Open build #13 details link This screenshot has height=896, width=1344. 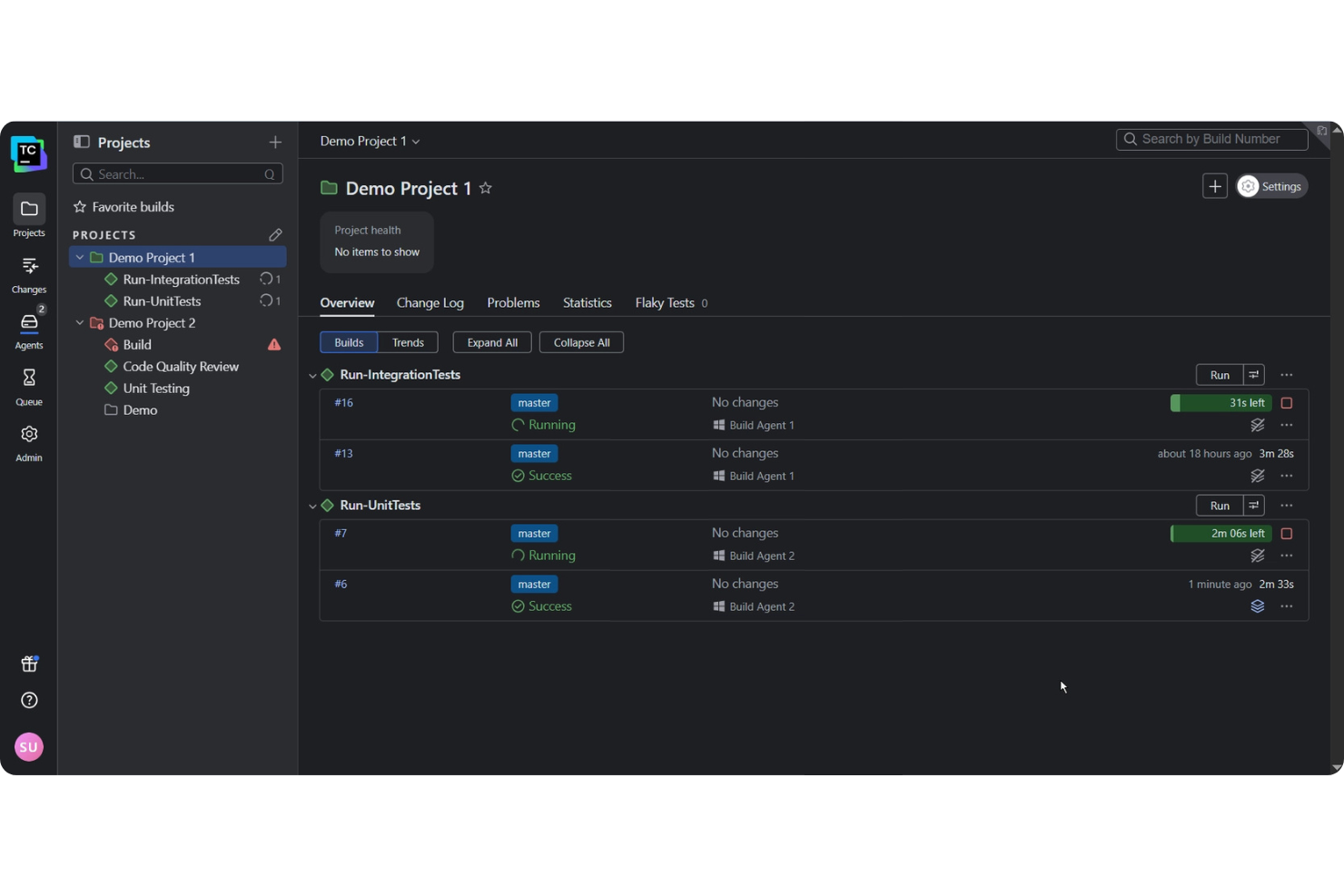(x=343, y=453)
